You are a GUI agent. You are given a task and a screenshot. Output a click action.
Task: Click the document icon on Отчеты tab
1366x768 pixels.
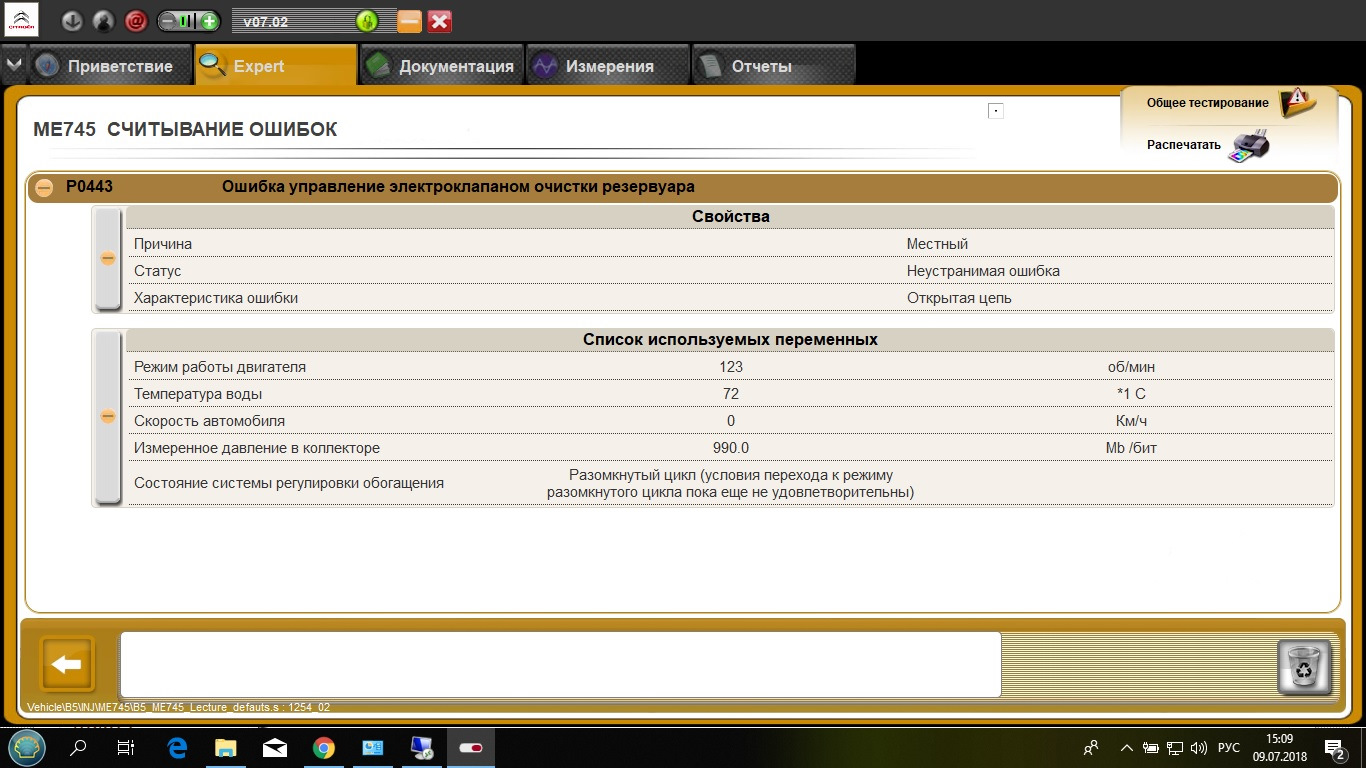pyautogui.click(x=710, y=66)
